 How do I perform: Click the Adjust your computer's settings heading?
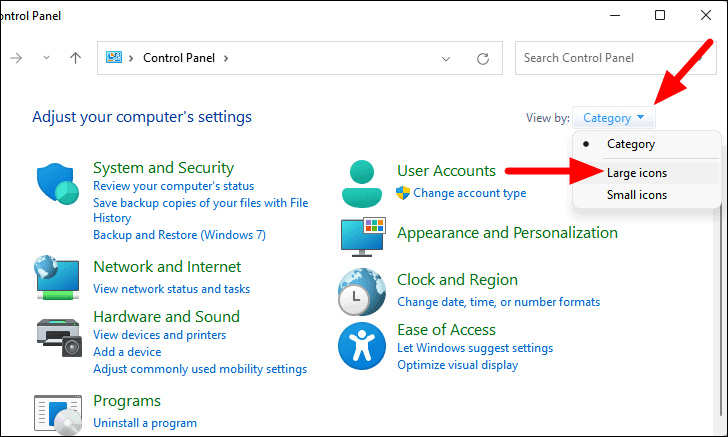(142, 117)
